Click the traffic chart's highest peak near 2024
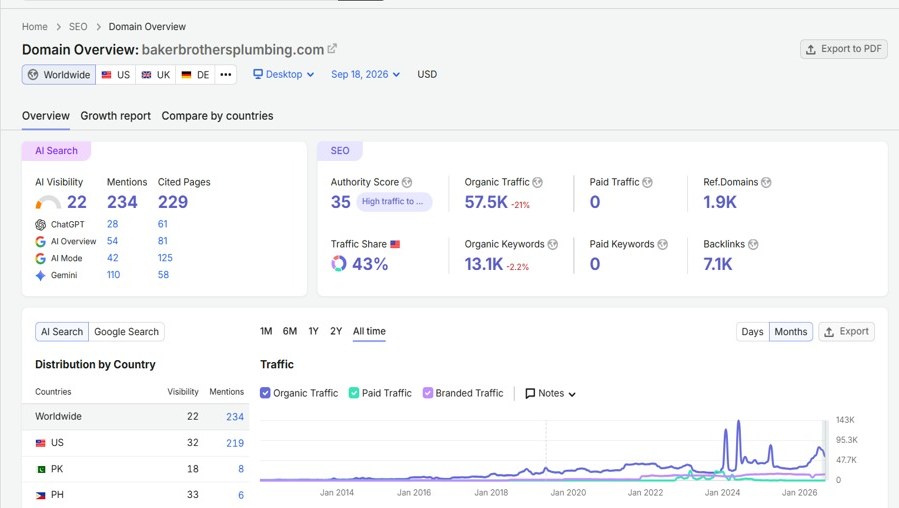Viewport: 899px width, 508px height. point(738,422)
